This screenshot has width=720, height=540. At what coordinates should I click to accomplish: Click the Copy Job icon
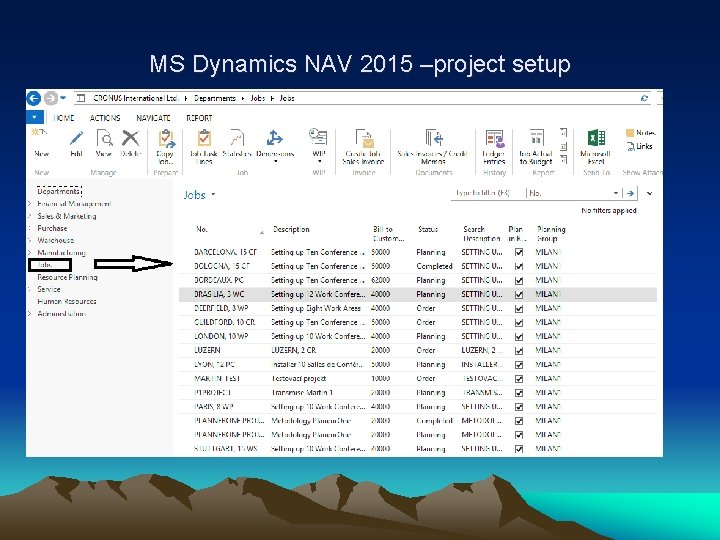coord(166,138)
